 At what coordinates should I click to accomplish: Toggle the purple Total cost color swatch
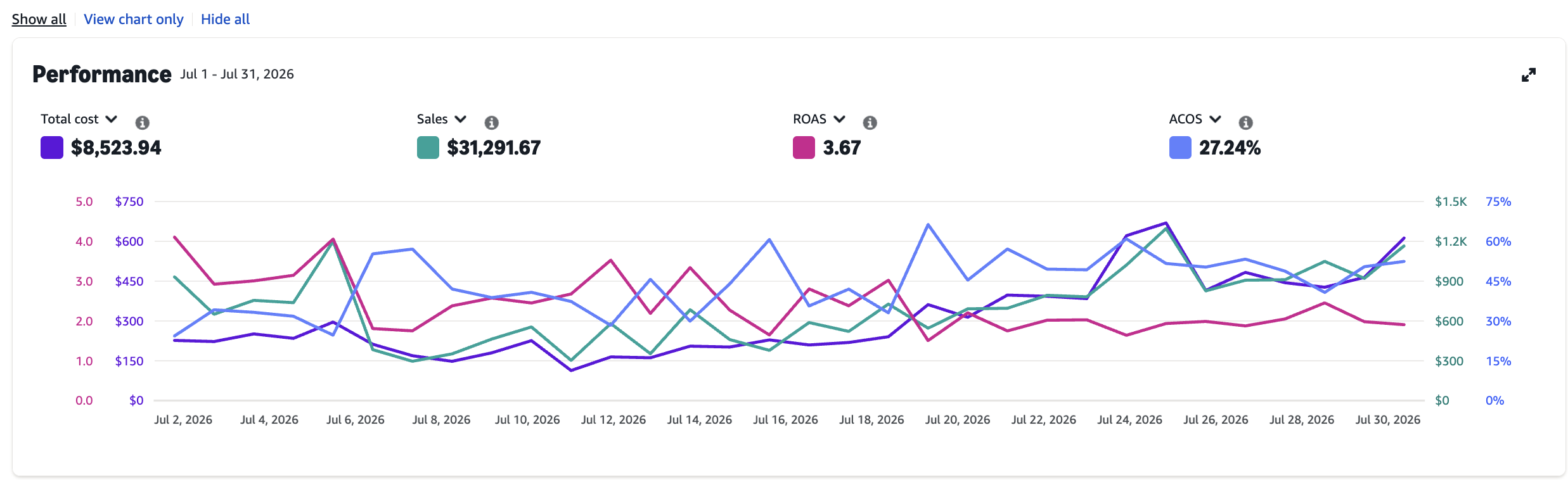click(51, 148)
